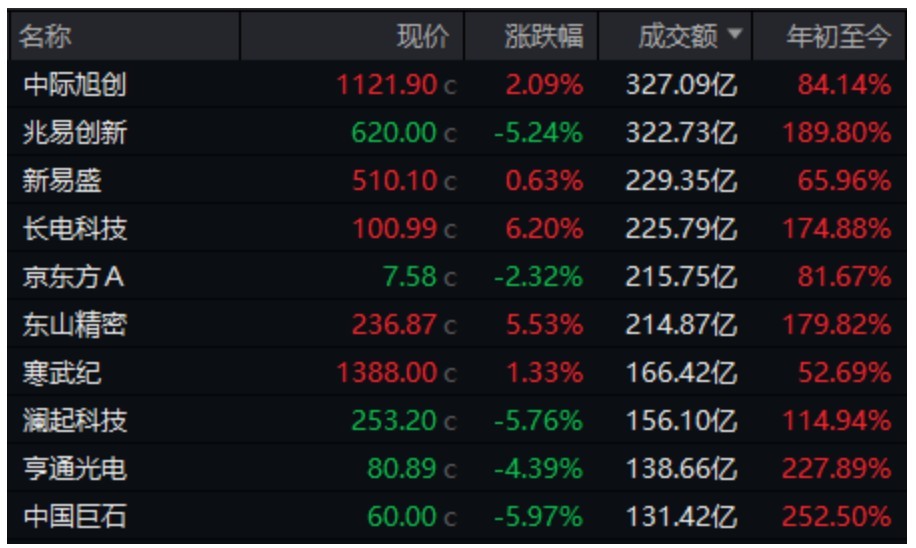Select stock 寒武纪
The image size is (916, 548).
[62, 373]
